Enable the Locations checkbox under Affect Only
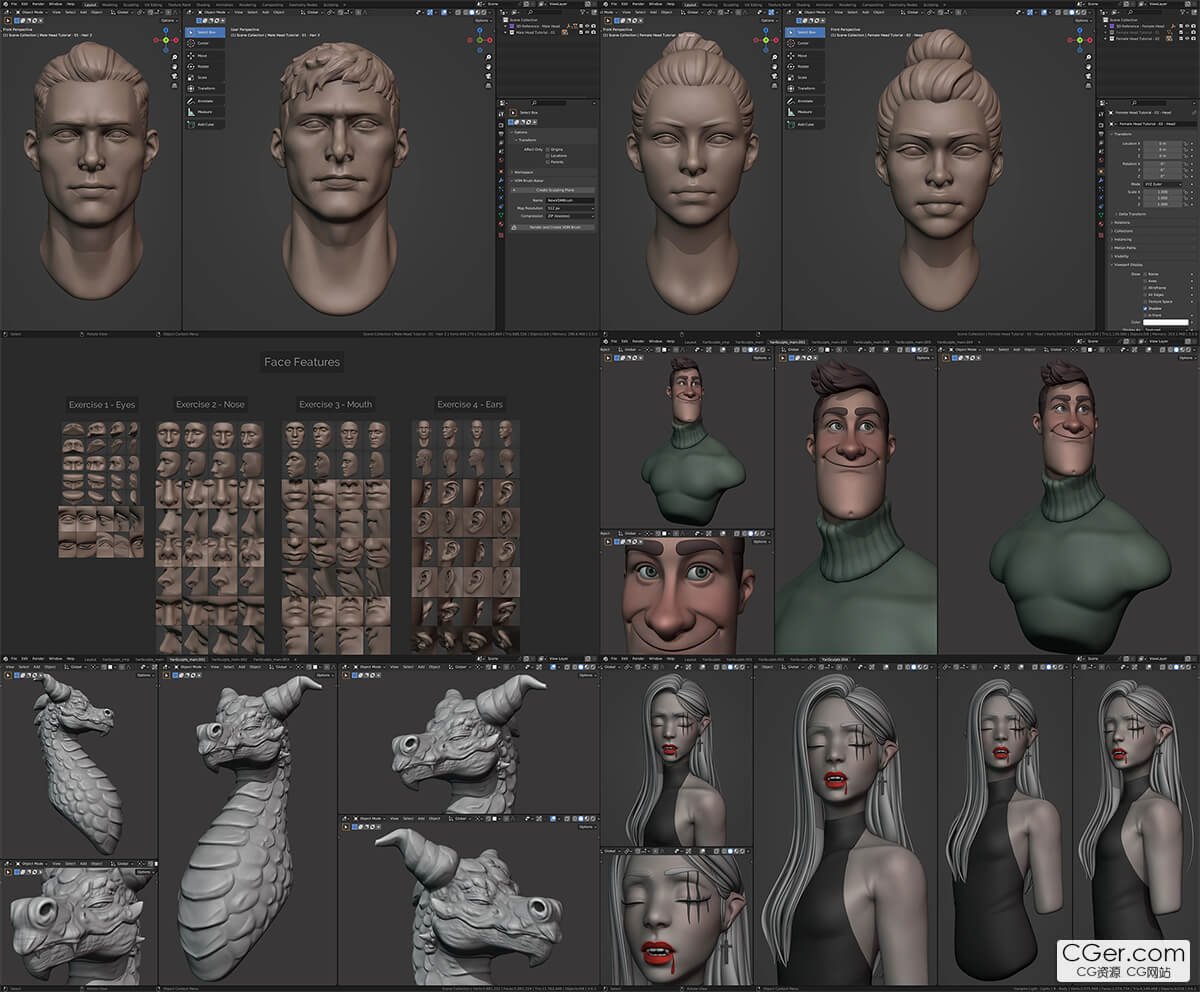The image size is (1200, 992). click(x=547, y=156)
